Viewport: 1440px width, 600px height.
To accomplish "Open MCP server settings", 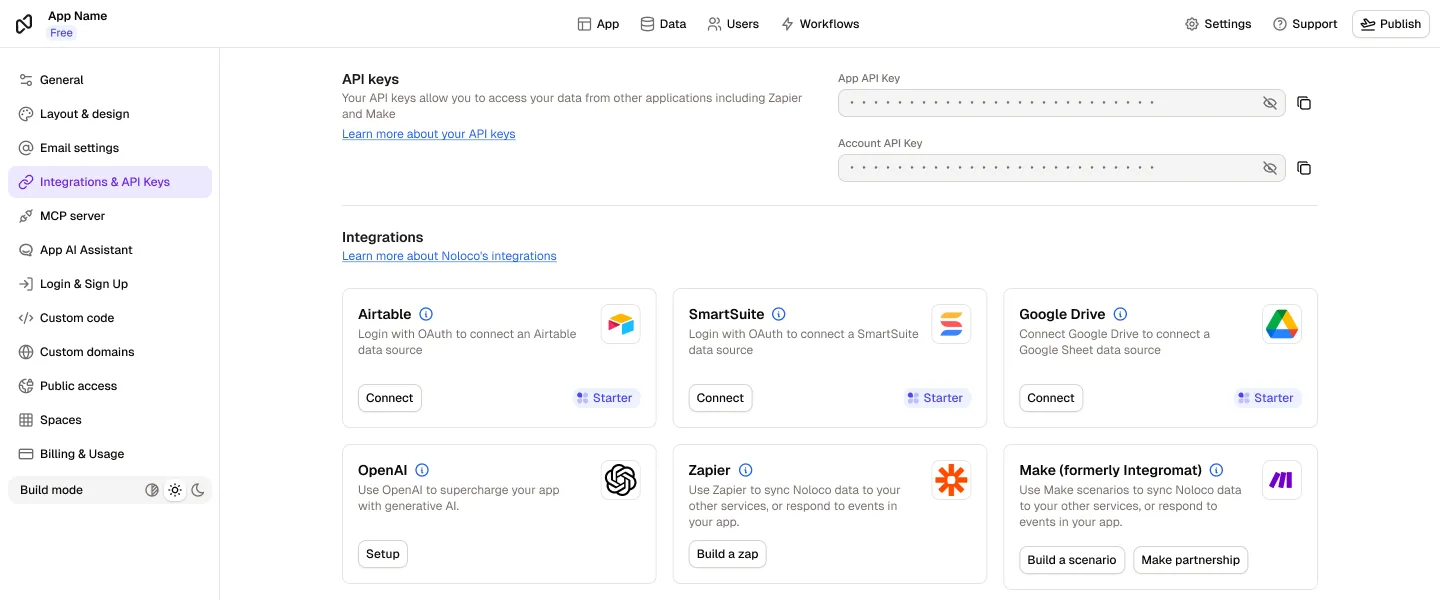I will 110,216.
